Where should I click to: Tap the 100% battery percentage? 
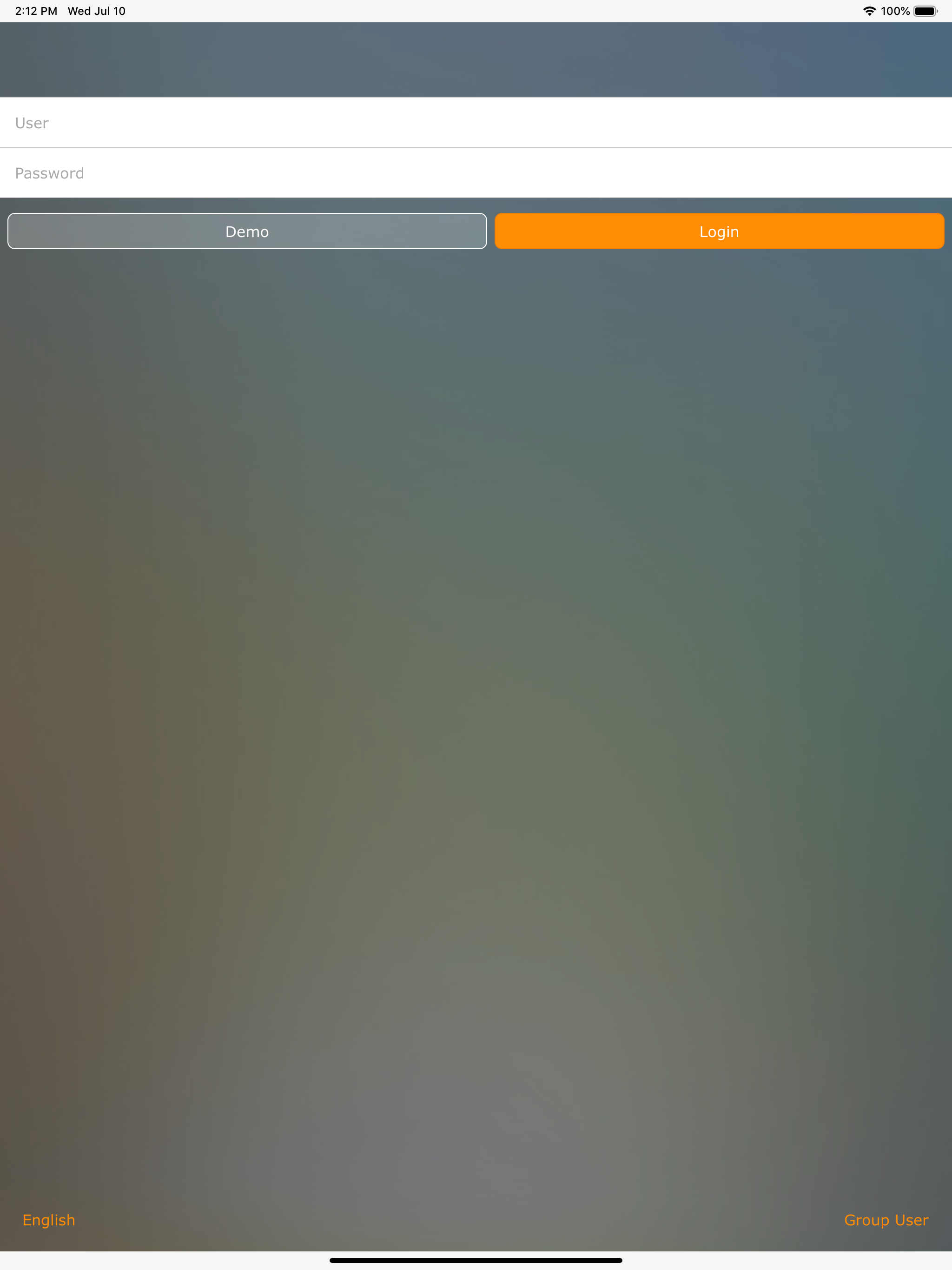(x=894, y=11)
